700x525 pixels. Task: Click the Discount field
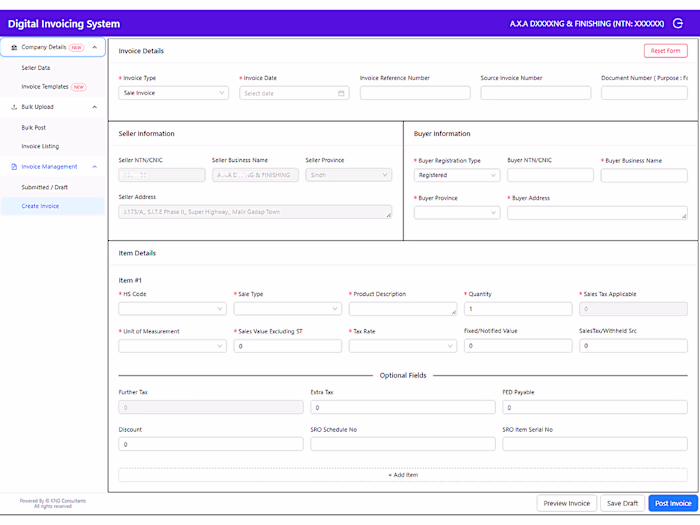coord(211,444)
